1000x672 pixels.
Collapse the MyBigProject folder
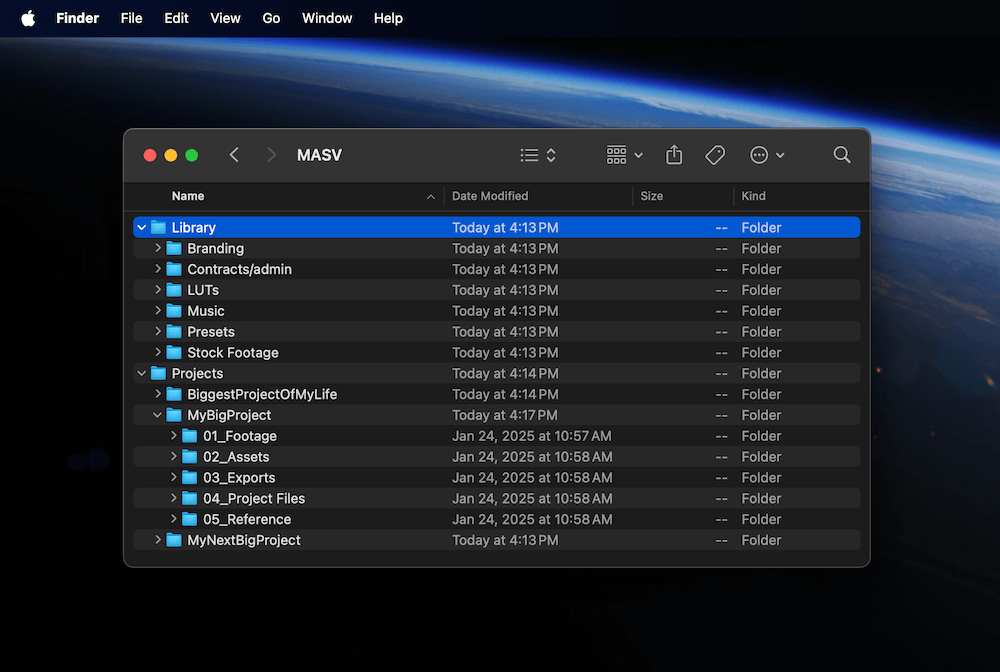[158, 415]
